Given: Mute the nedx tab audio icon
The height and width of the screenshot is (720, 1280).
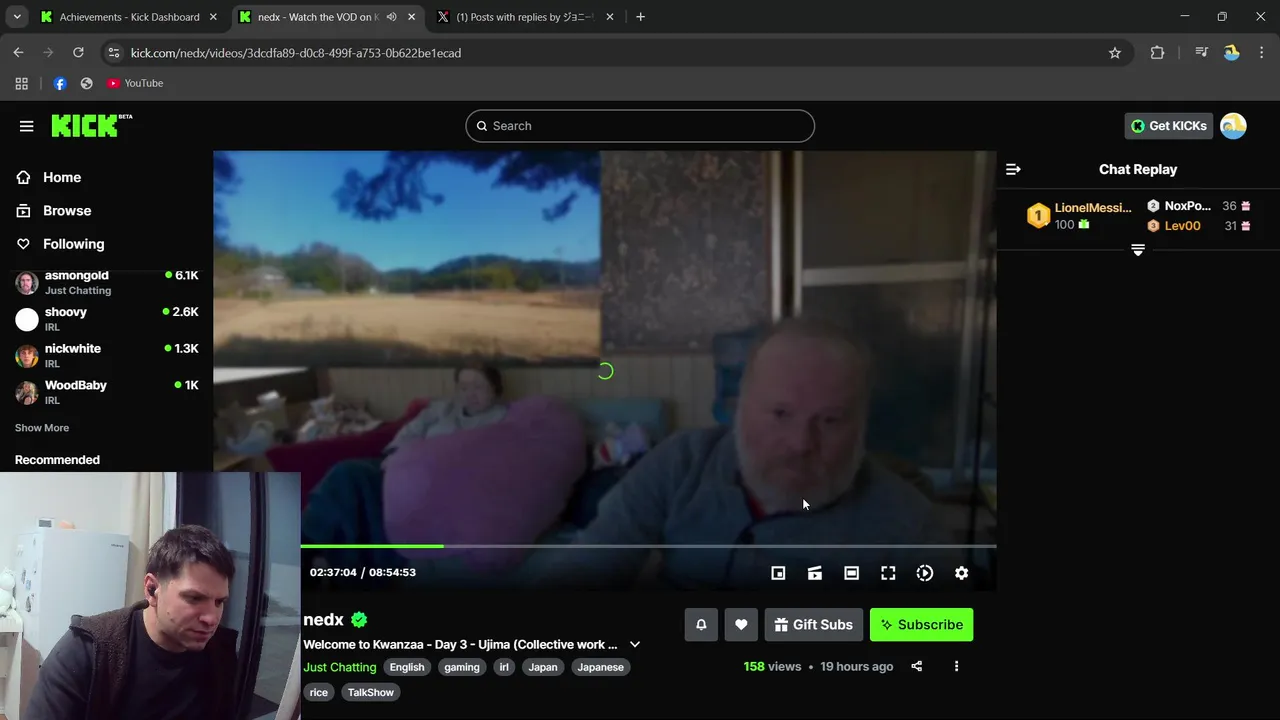Looking at the screenshot, I should [391, 17].
